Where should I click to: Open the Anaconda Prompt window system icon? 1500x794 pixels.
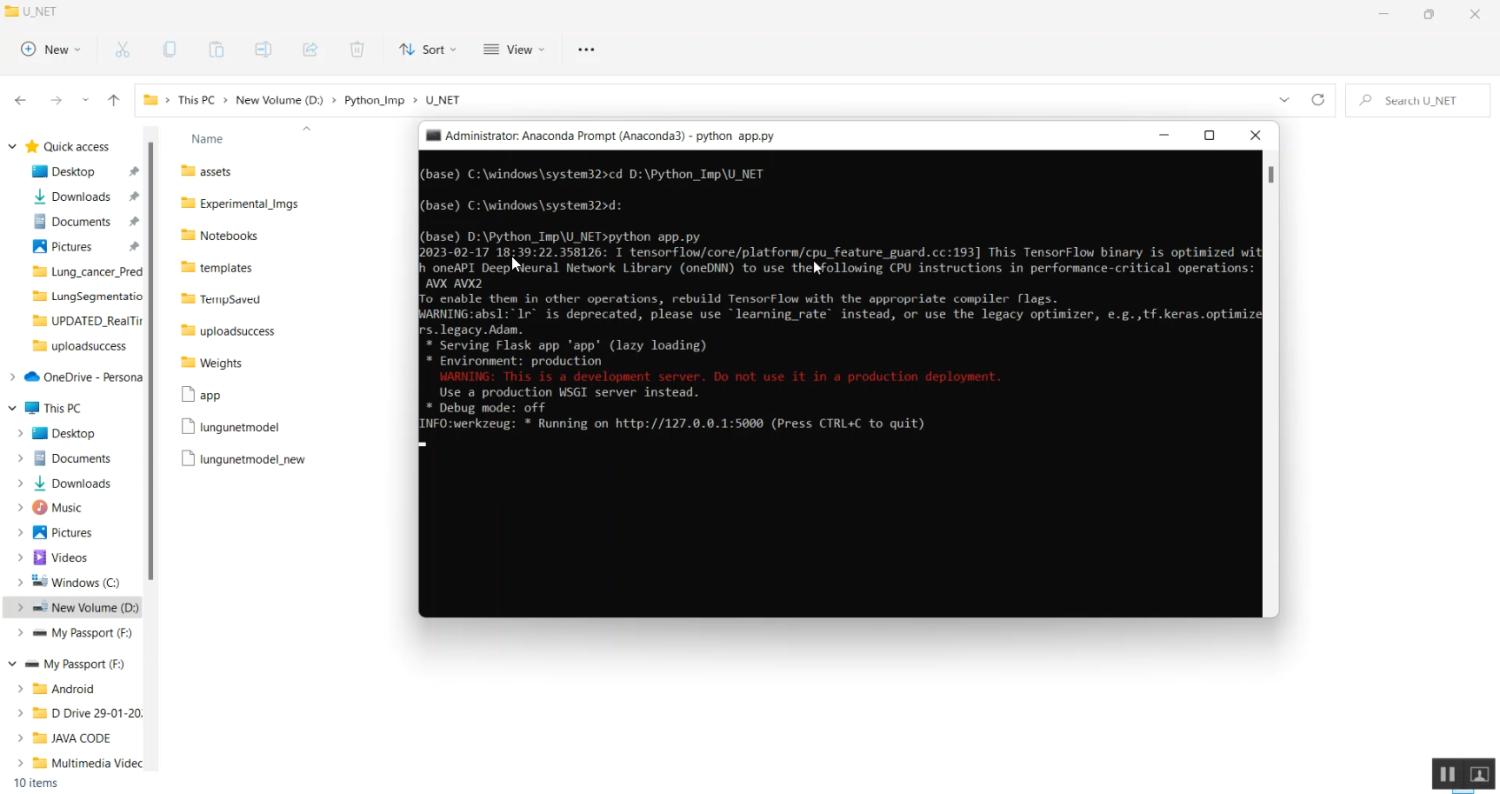pos(433,136)
